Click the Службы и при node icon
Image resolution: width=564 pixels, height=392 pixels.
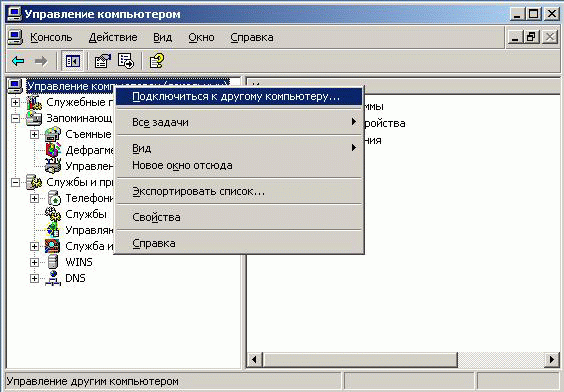34,182
